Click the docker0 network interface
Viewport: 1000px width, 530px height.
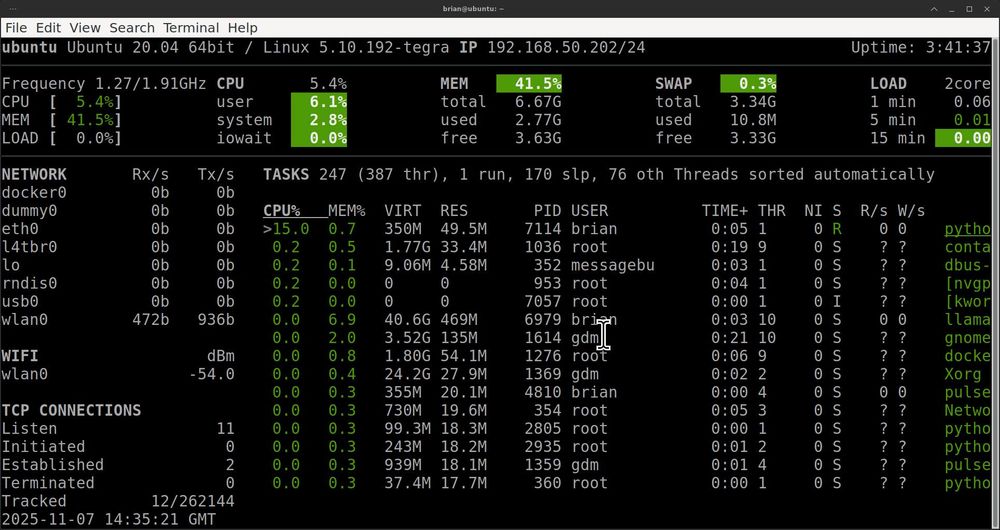pos(34,193)
